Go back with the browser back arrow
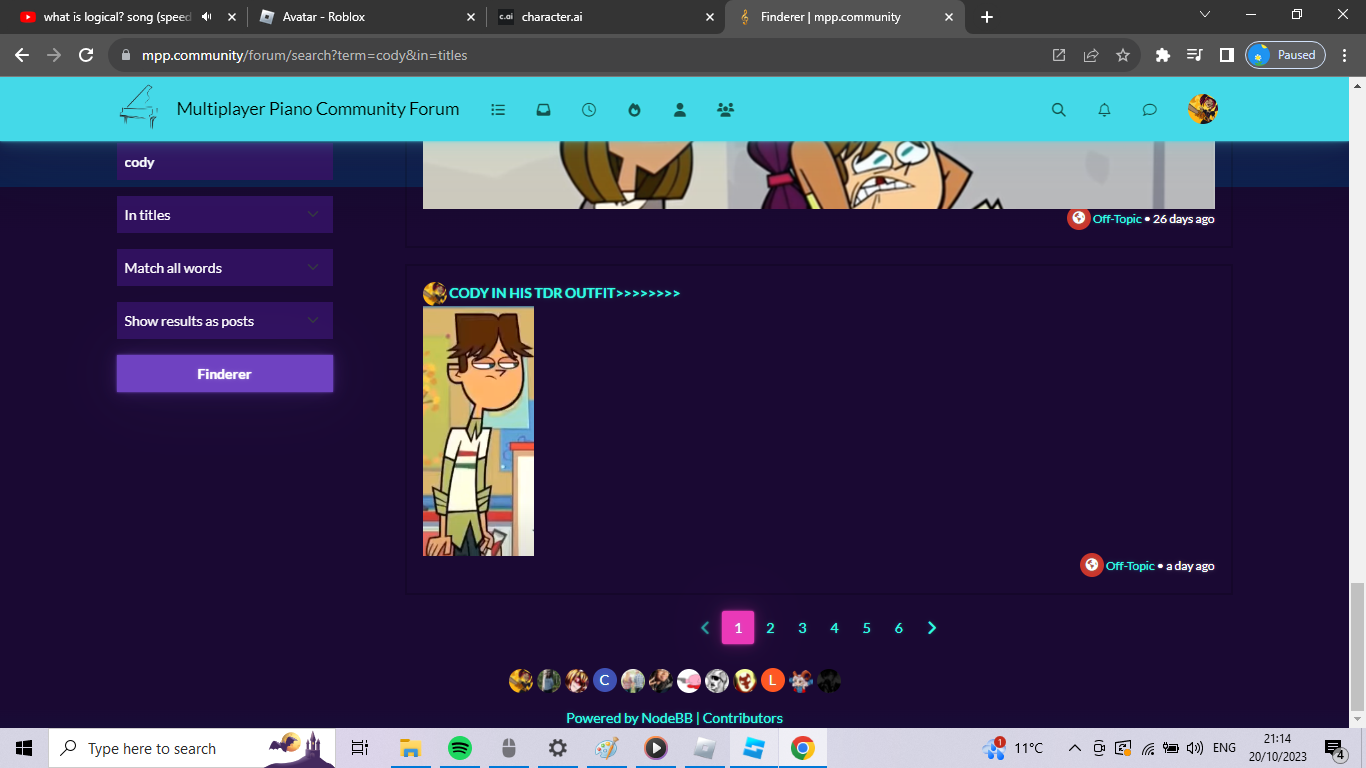1366x768 pixels. pyautogui.click(x=22, y=55)
